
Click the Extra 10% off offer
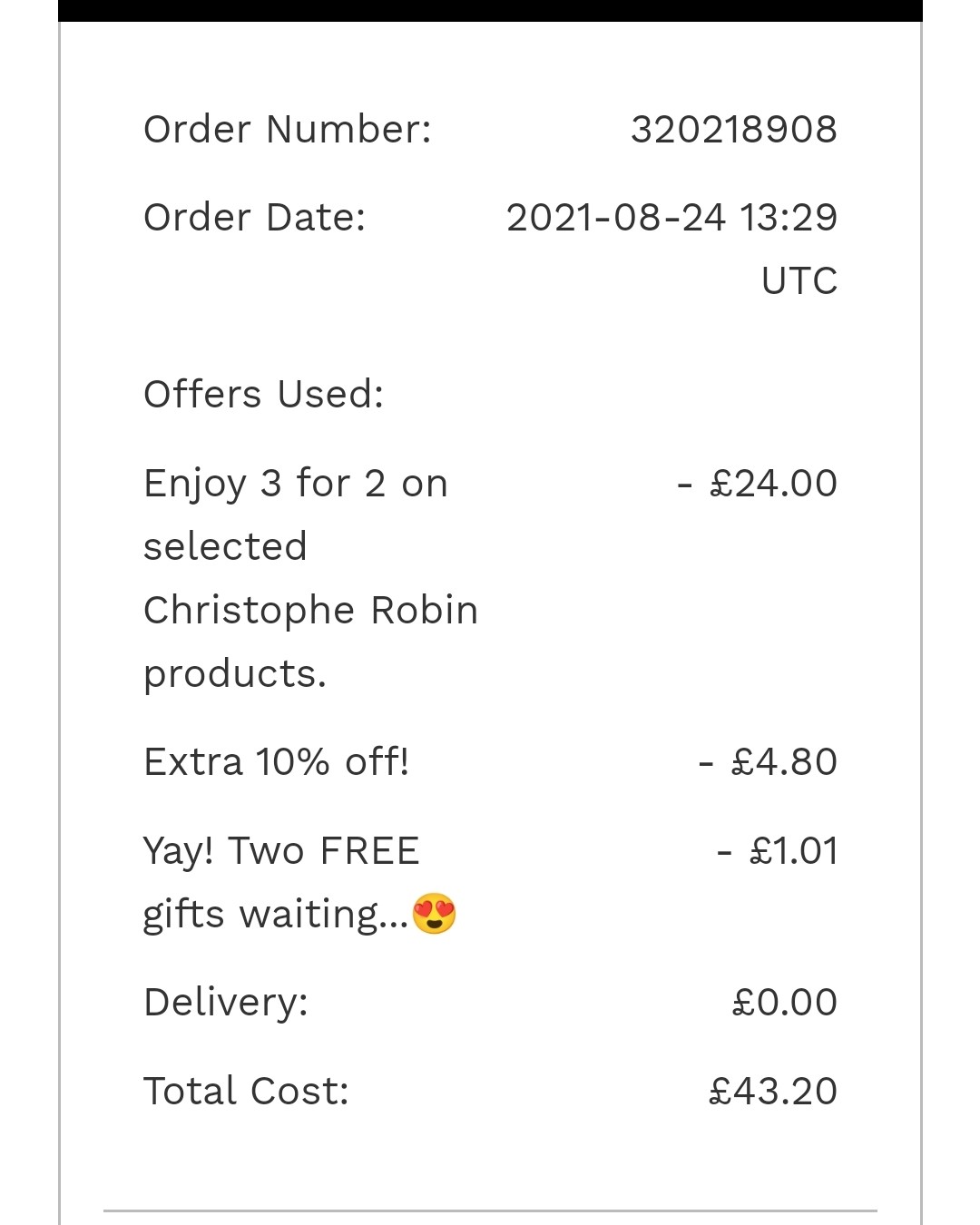tap(276, 762)
